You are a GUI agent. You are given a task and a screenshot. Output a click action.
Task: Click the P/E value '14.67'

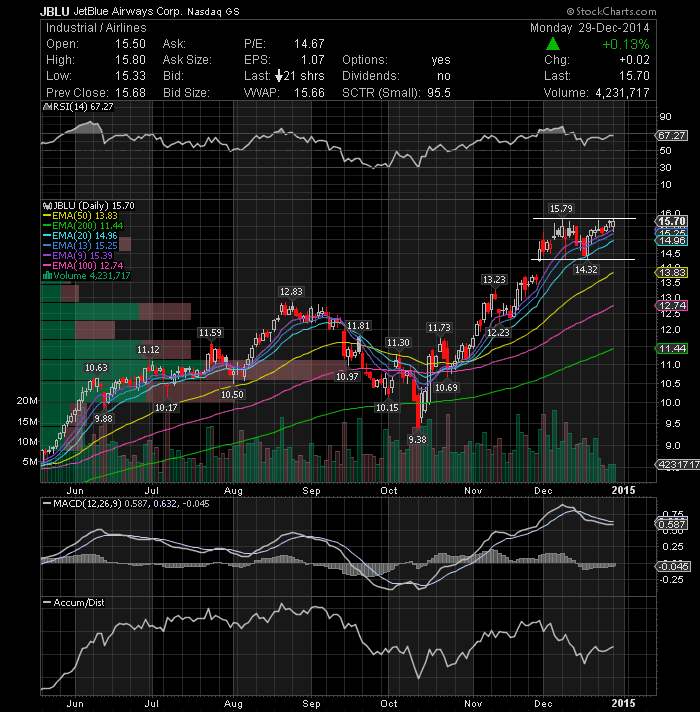pos(309,44)
